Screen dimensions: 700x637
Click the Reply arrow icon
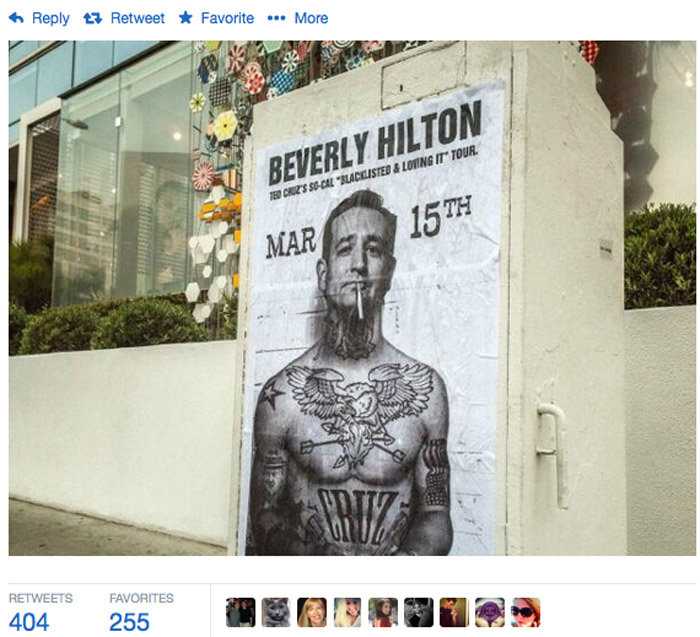(x=16, y=18)
